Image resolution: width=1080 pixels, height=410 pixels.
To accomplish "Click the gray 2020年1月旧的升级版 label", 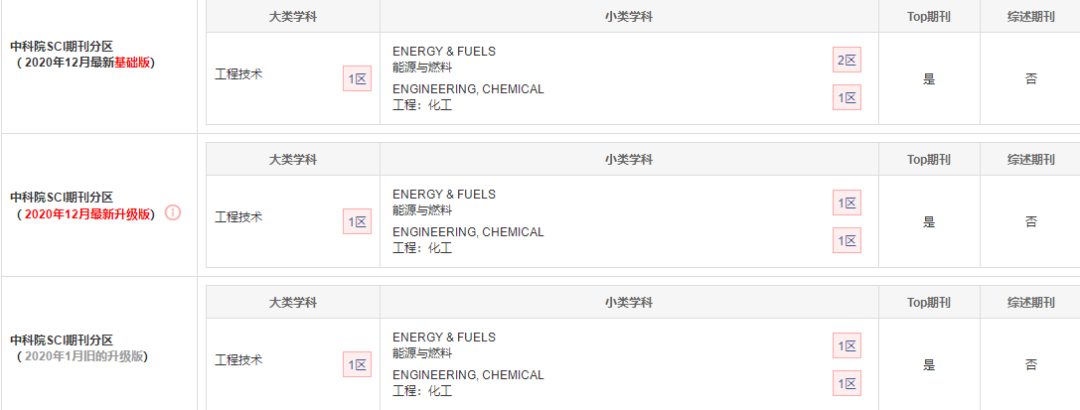I will click(83, 356).
